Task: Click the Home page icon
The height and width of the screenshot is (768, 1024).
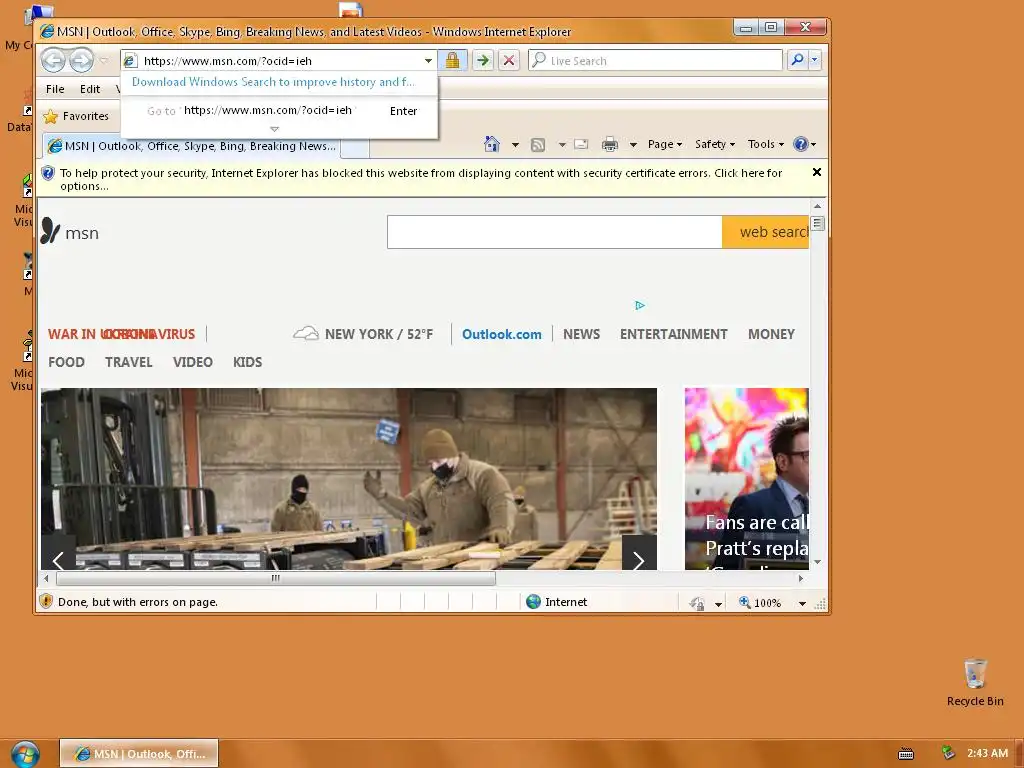Action: (492, 144)
